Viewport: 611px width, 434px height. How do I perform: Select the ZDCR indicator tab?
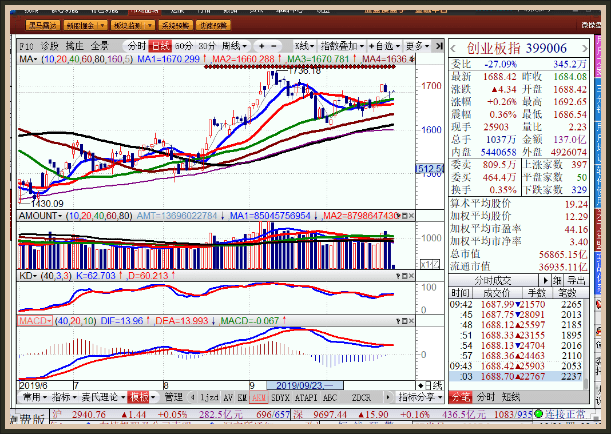tap(361, 397)
